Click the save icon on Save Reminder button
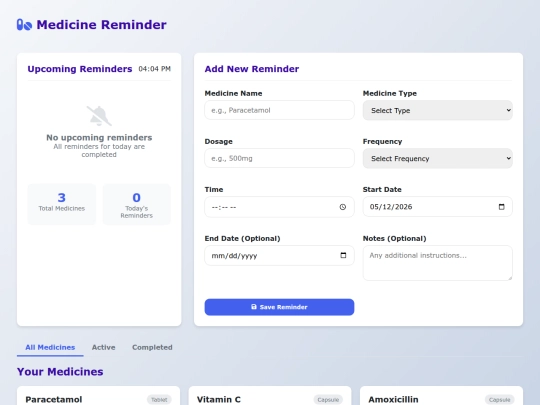The height and width of the screenshot is (405, 540). click(x=254, y=307)
